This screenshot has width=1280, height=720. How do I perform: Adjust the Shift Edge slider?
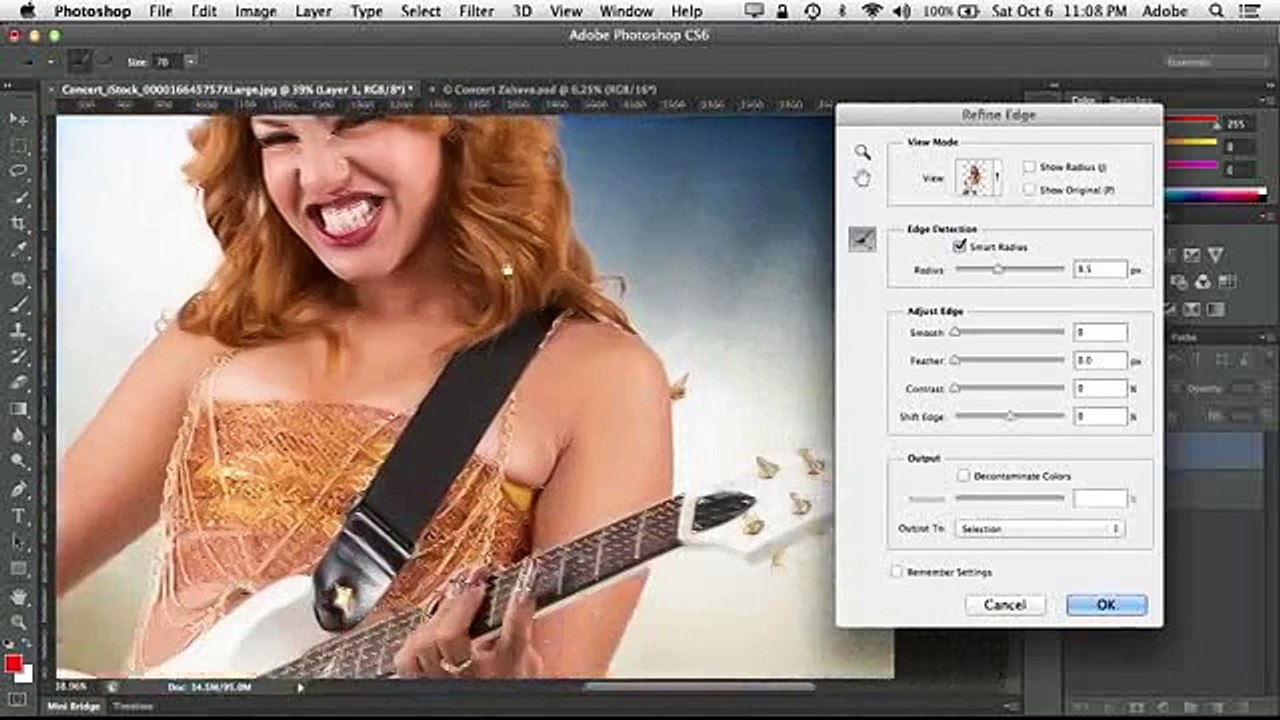click(1009, 415)
